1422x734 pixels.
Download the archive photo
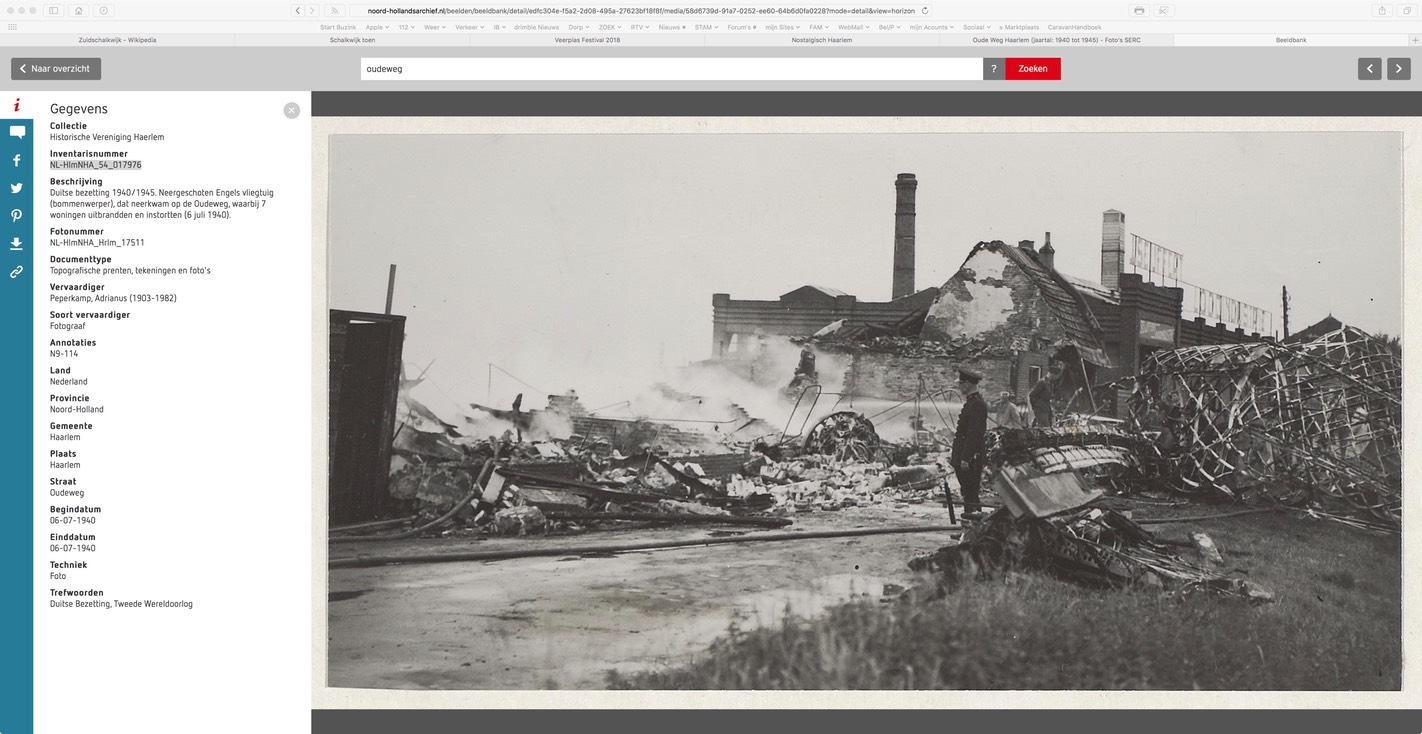click(17, 244)
